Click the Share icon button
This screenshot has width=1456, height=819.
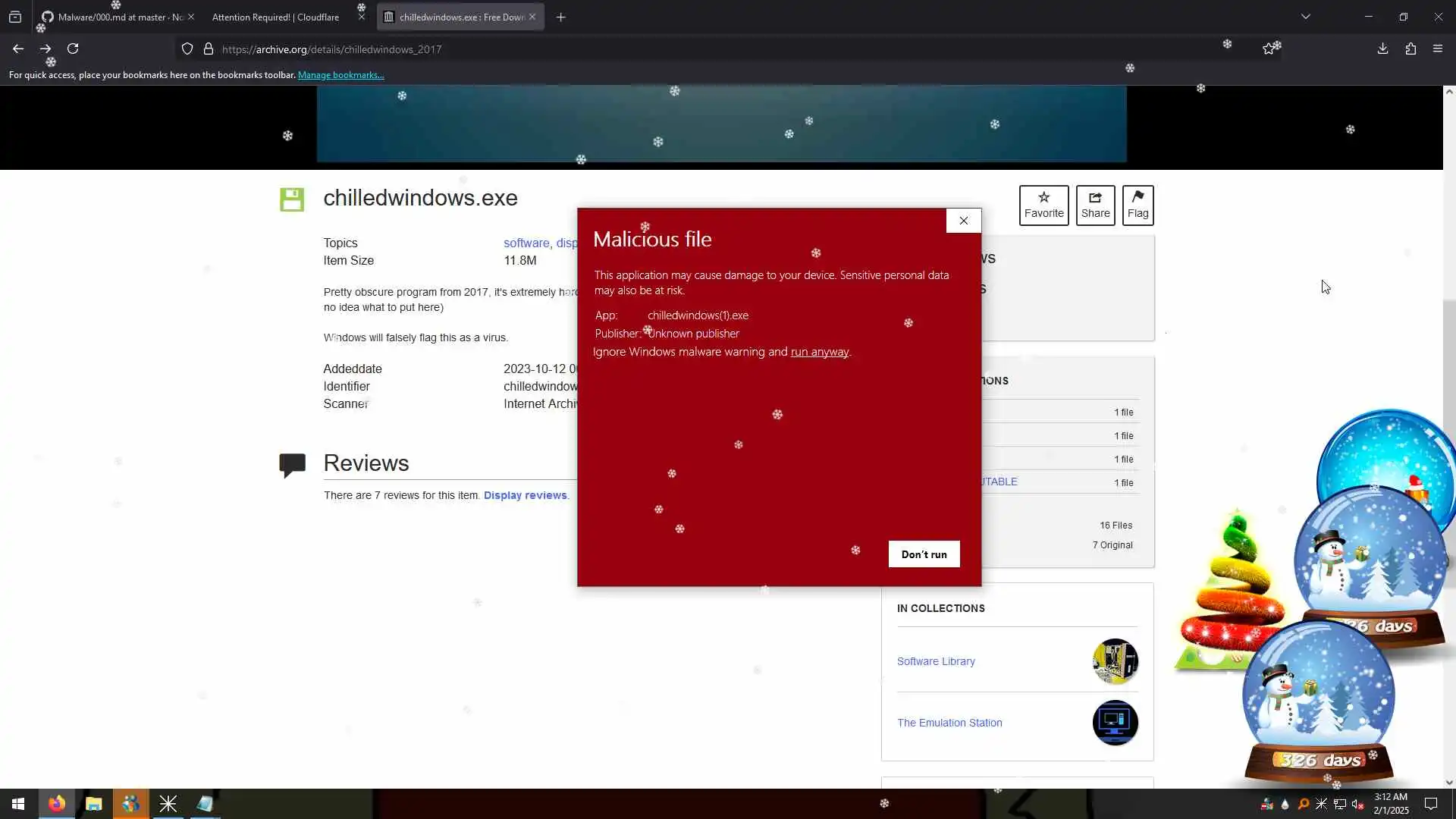click(x=1095, y=205)
